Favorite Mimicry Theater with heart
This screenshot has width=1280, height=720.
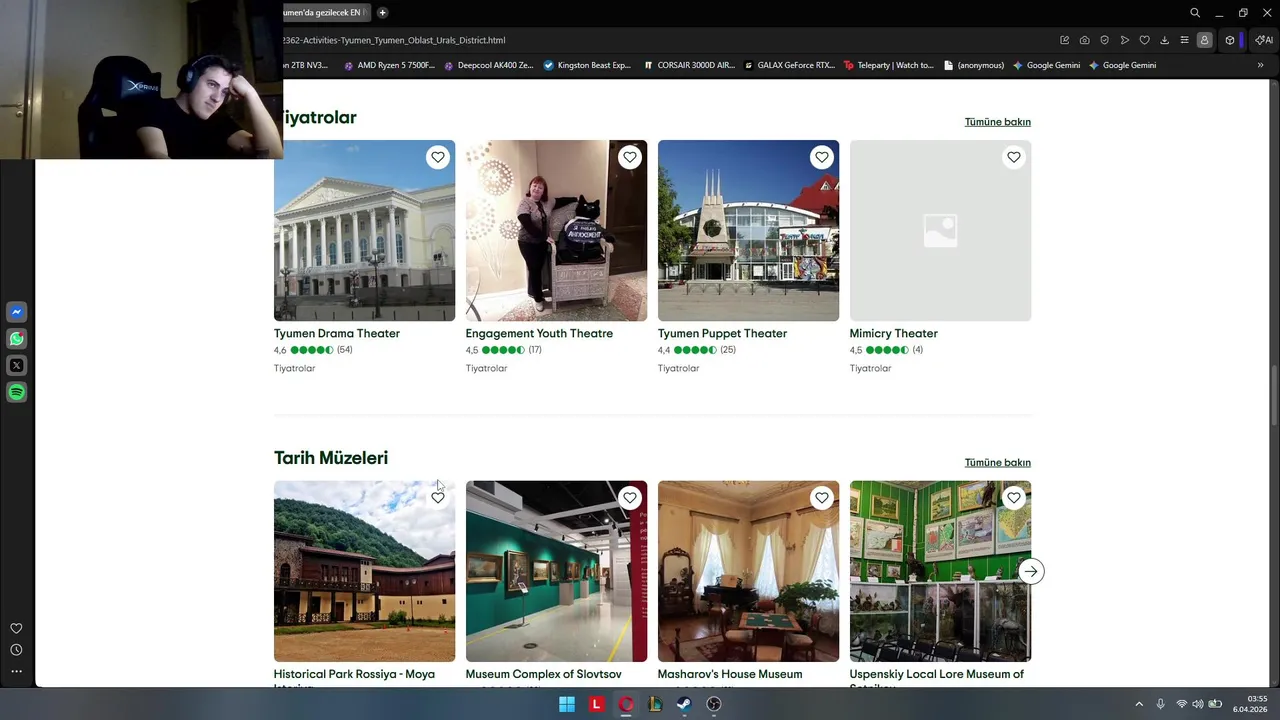(x=1014, y=157)
